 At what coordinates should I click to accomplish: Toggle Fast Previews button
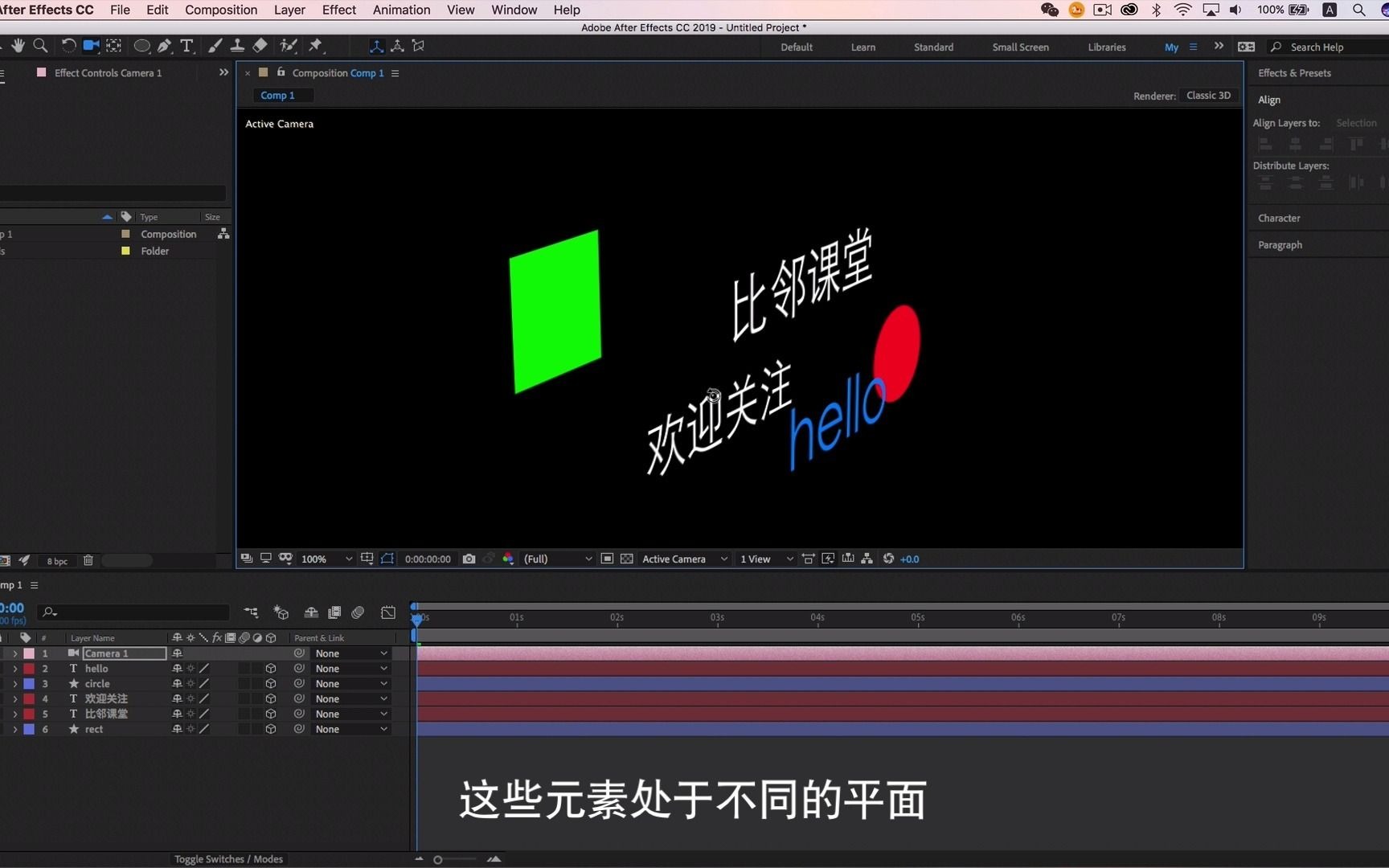click(827, 559)
